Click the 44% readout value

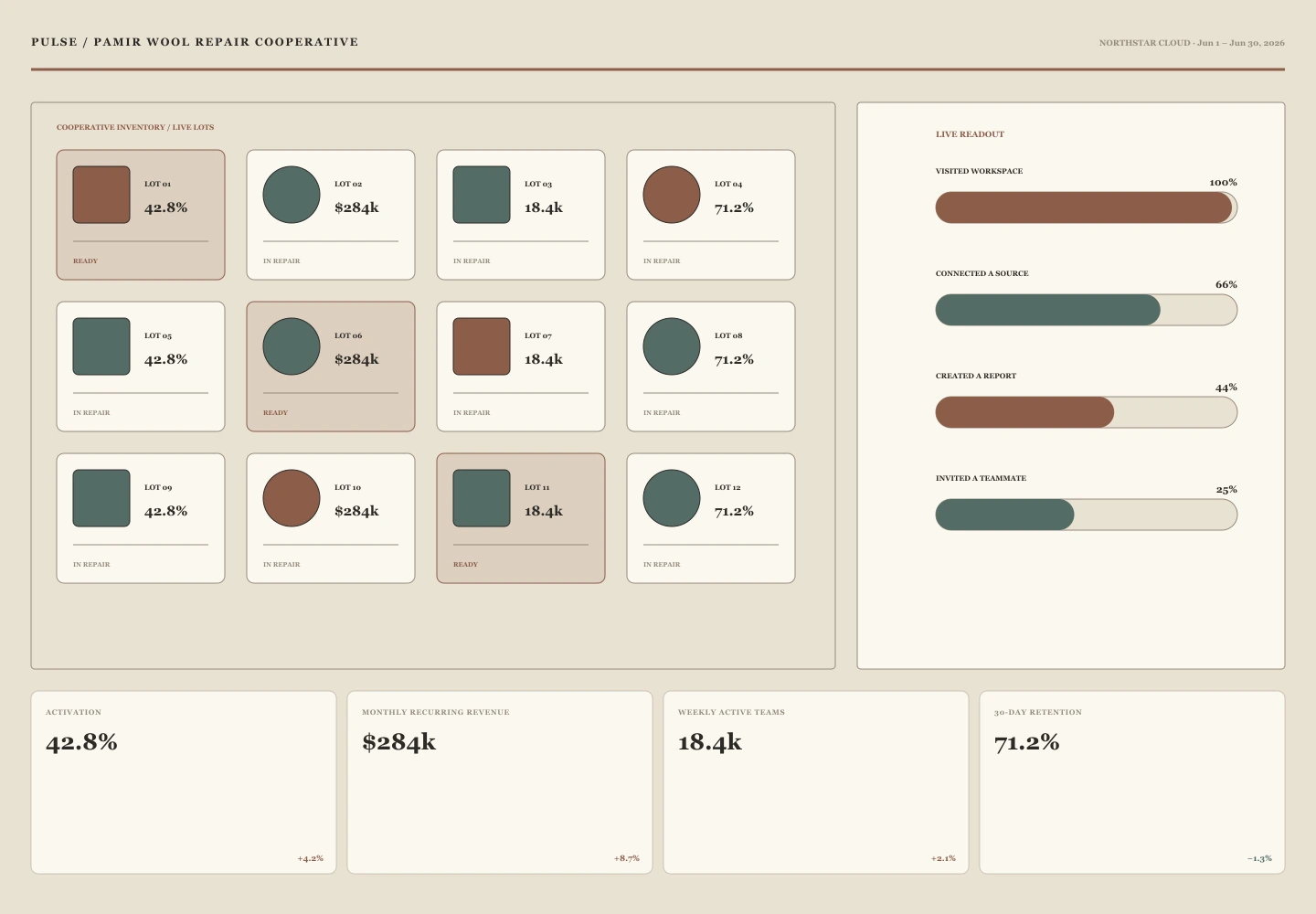[x=1226, y=388]
